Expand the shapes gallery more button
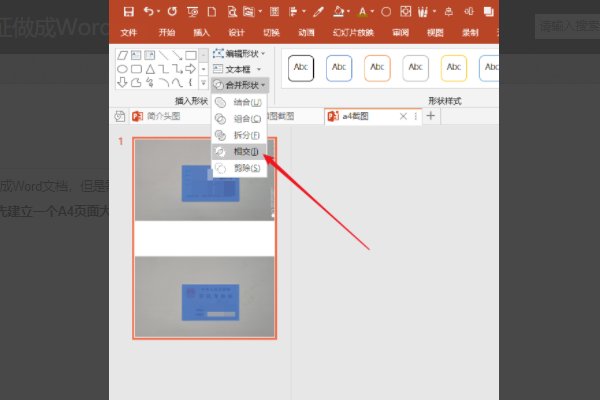Viewport: 600px width, 400px height. point(203,84)
